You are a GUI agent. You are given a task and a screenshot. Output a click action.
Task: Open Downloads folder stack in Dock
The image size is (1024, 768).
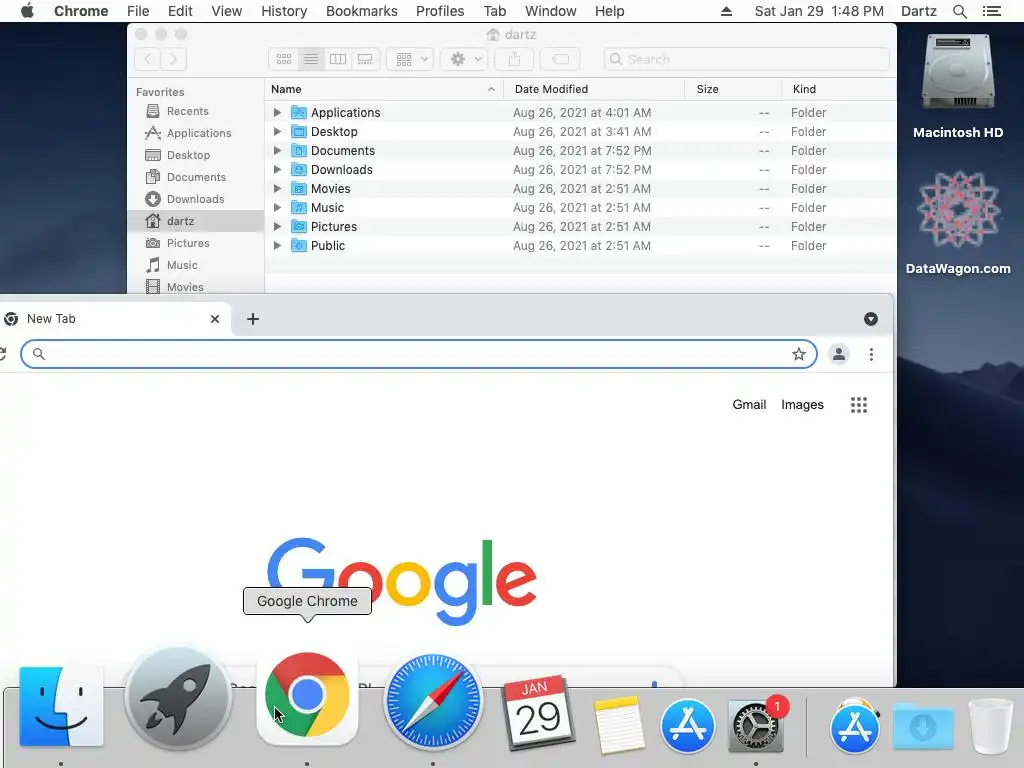point(923,726)
